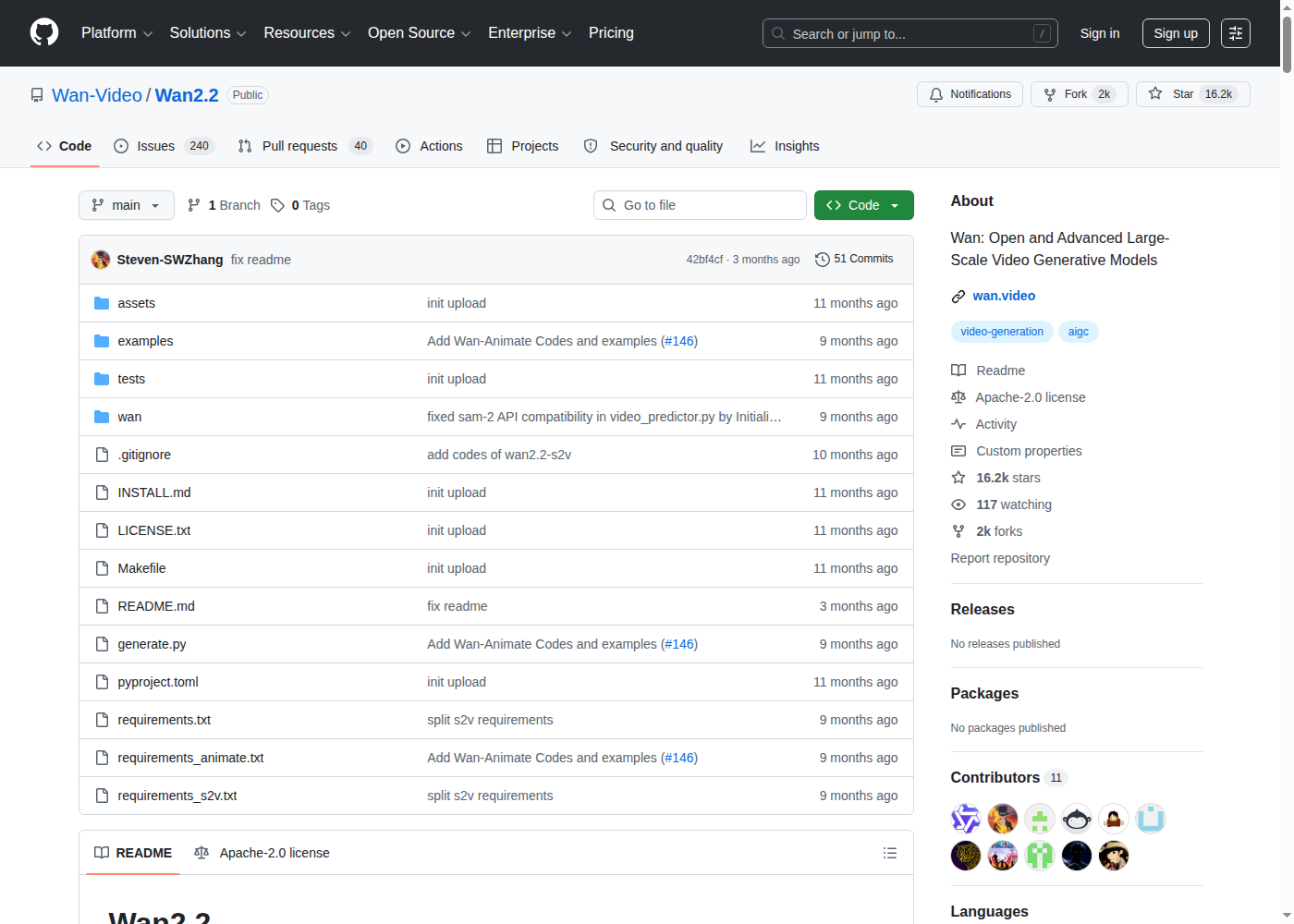Screen dimensions: 1294x924
Task: Click the commit history clock icon
Action: (822, 260)
